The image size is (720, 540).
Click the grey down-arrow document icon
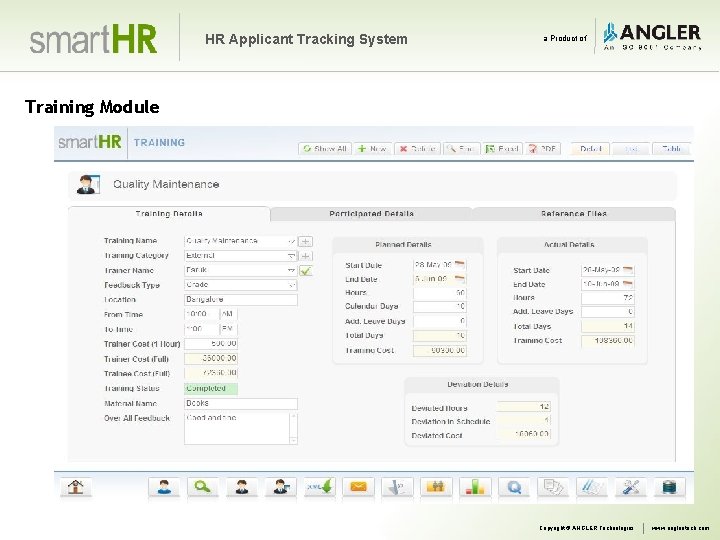(397, 487)
